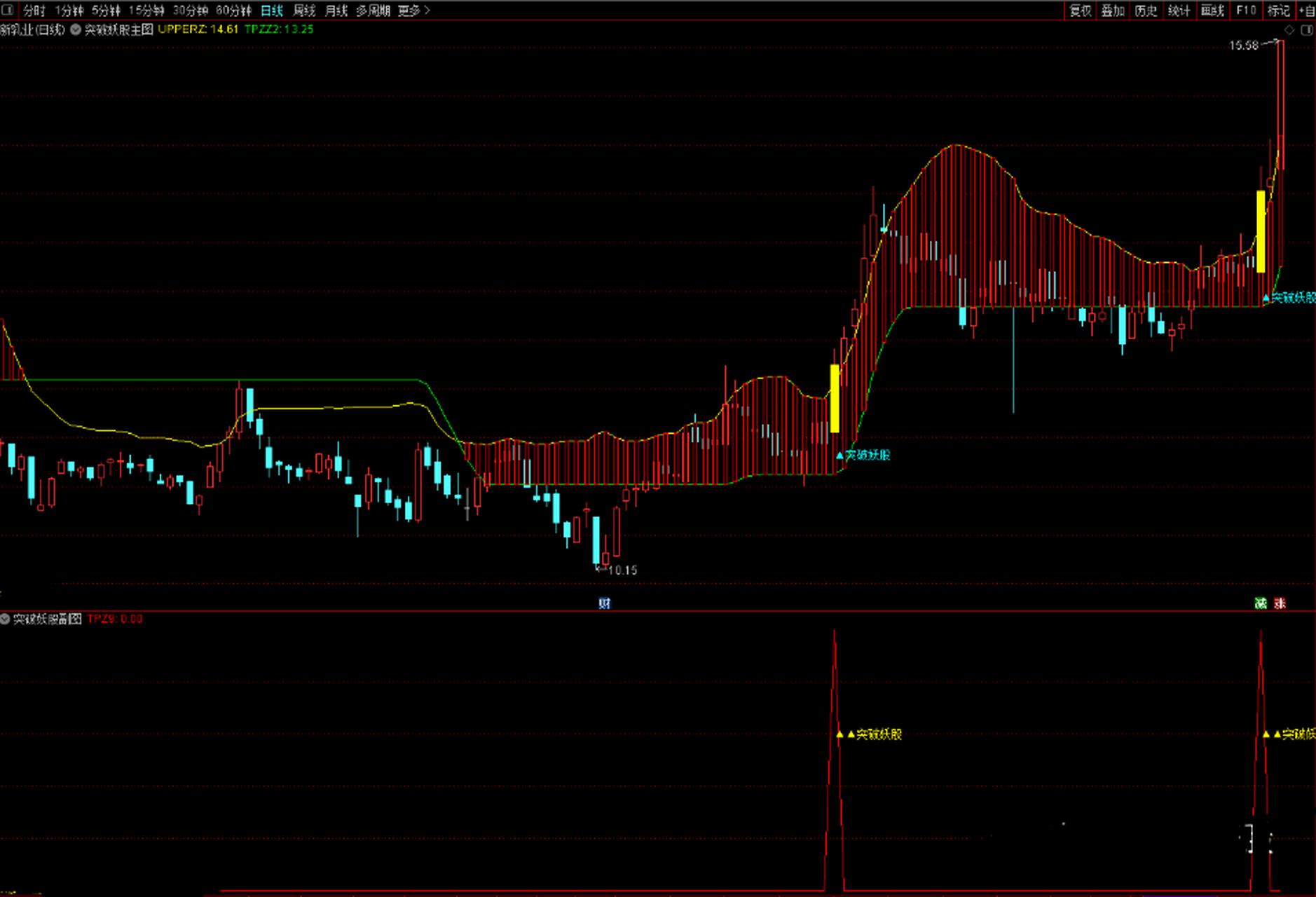1316x897 pixels.
Task: Click the 标记 mark button
Action: click(1279, 11)
